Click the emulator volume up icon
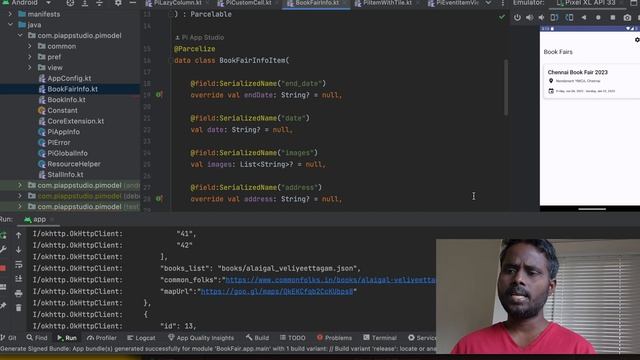Image resolution: width=640 pixels, height=360 pixels. coord(529,18)
